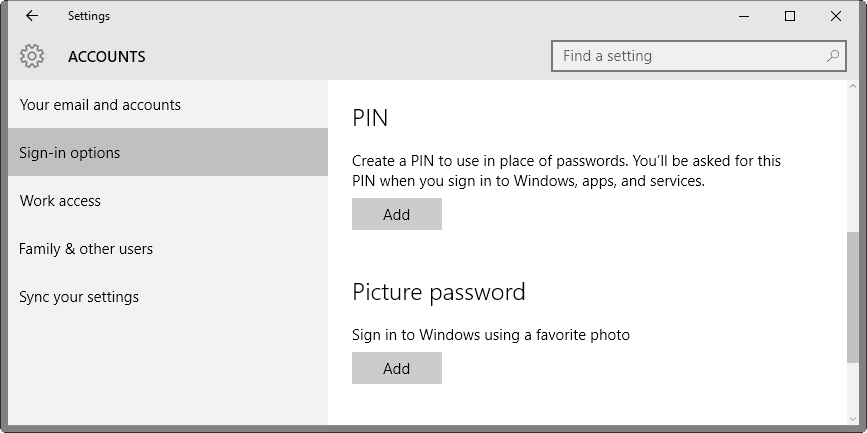This screenshot has width=867, height=433.
Task: Open 'Family & other users' settings
Action: (x=86, y=249)
